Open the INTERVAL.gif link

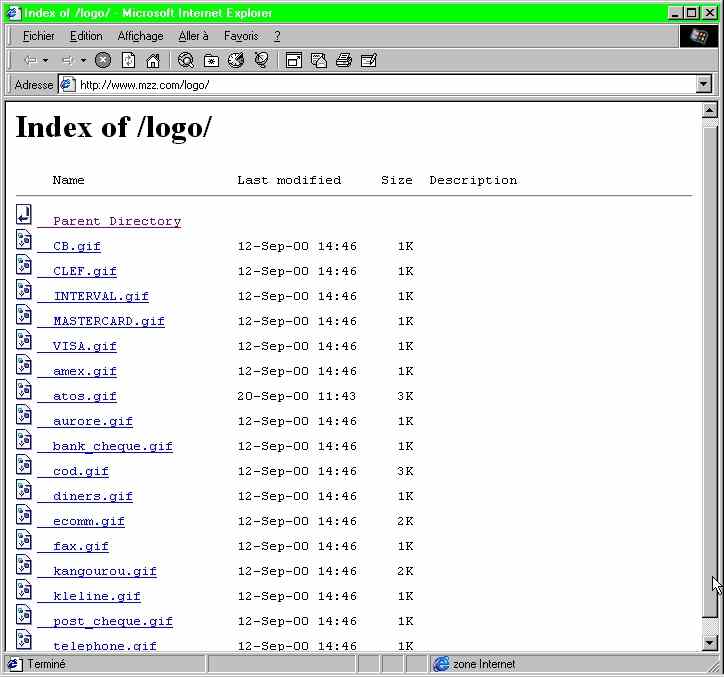point(101,296)
